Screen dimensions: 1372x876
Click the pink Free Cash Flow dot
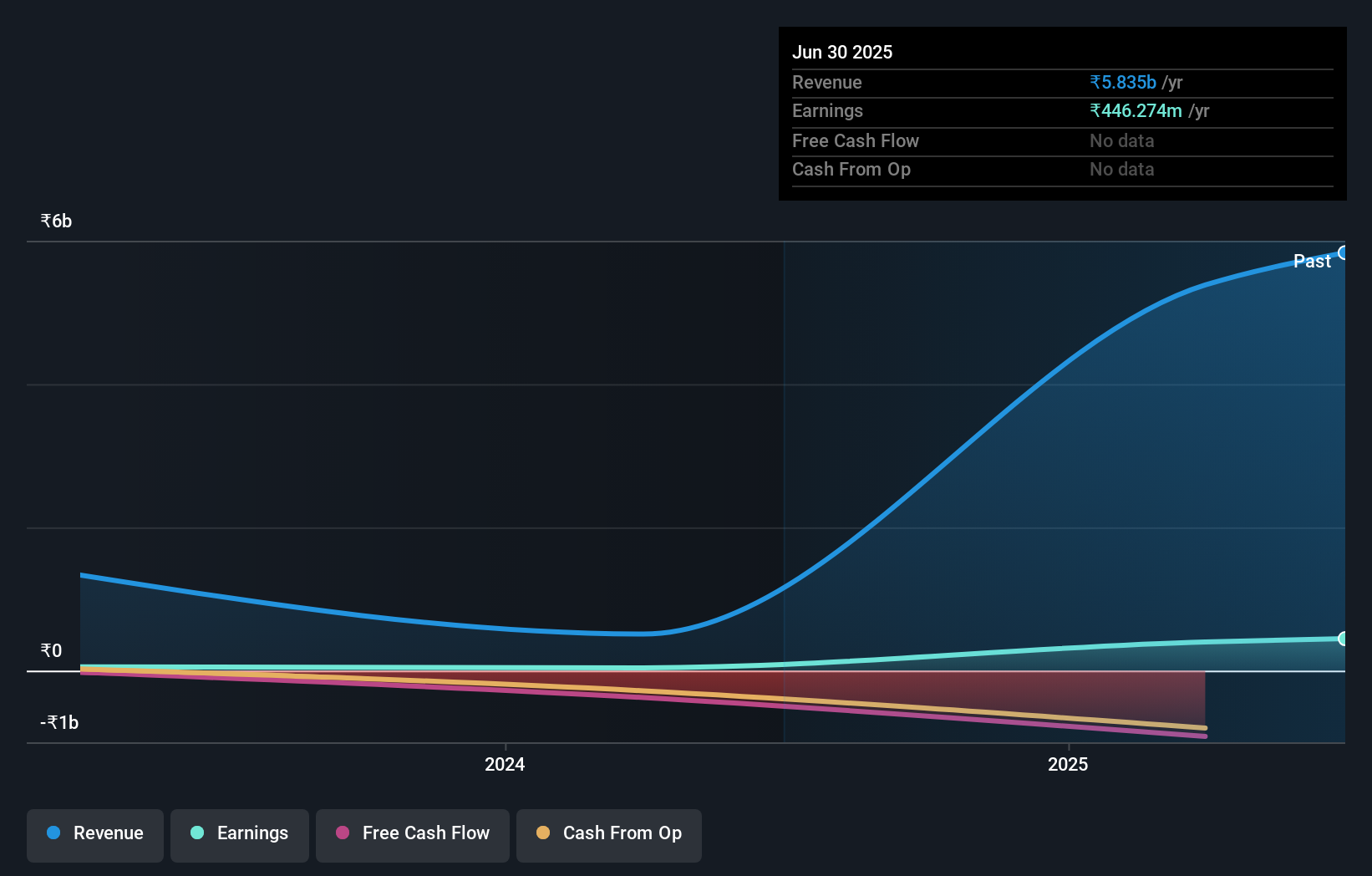pyautogui.click(x=342, y=833)
